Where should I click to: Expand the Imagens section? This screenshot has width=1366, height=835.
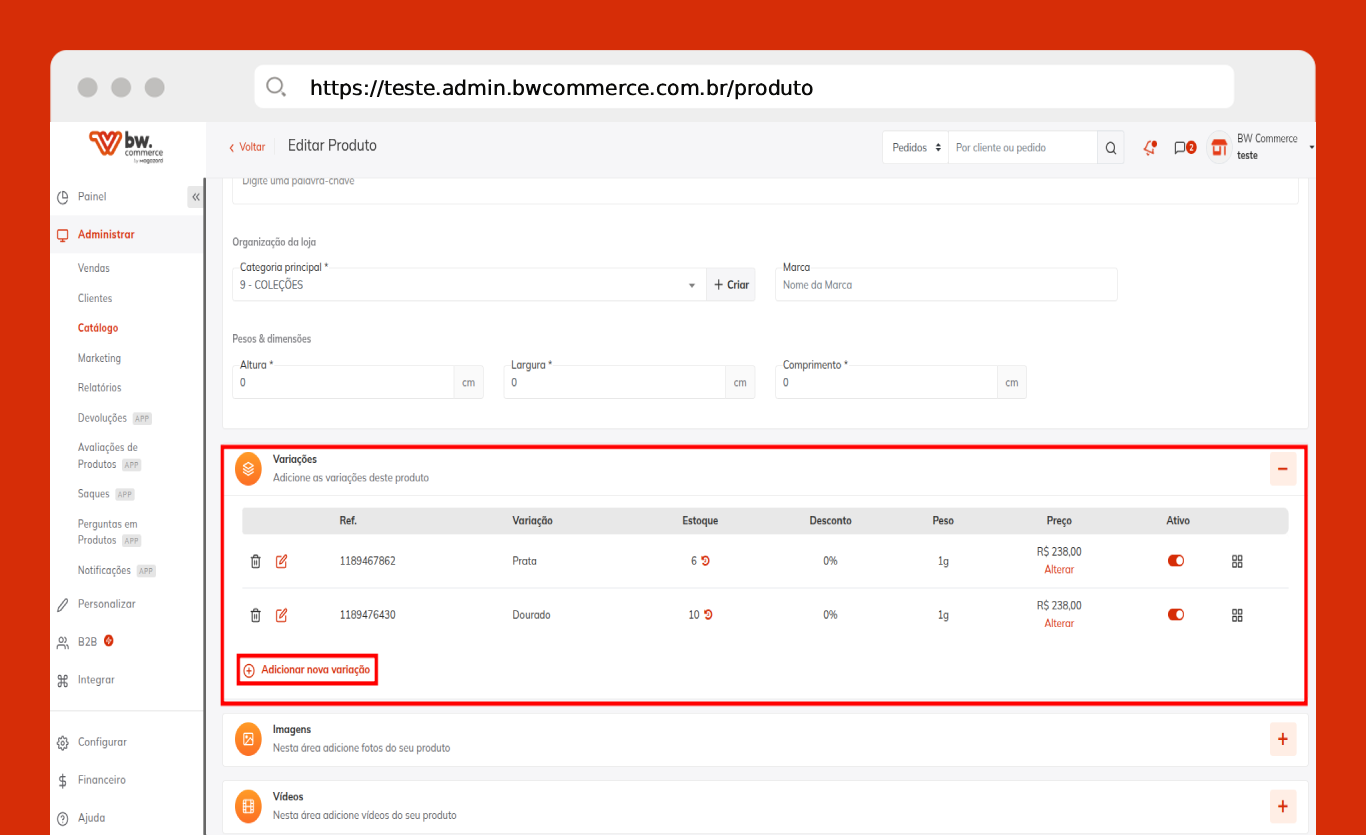1282,740
